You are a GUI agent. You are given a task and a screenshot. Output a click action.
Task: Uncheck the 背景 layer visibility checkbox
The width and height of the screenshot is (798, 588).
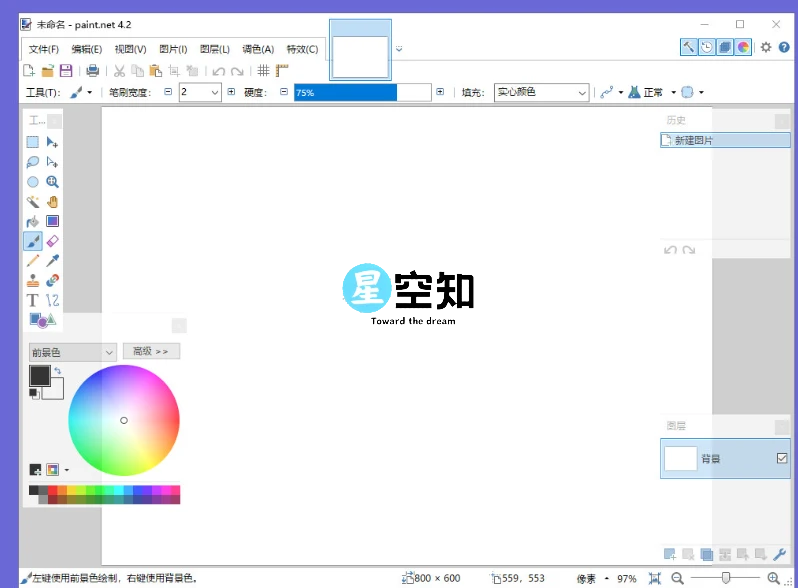coord(782,458)
